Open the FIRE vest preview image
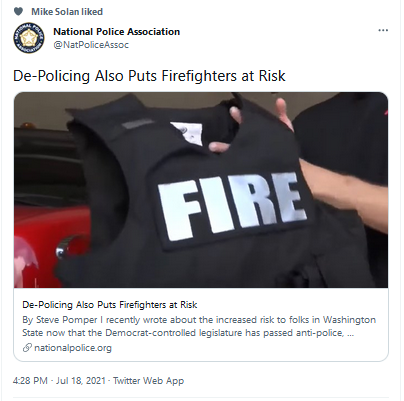The width and height of the screenshot is (404, 401). [201, 190]
